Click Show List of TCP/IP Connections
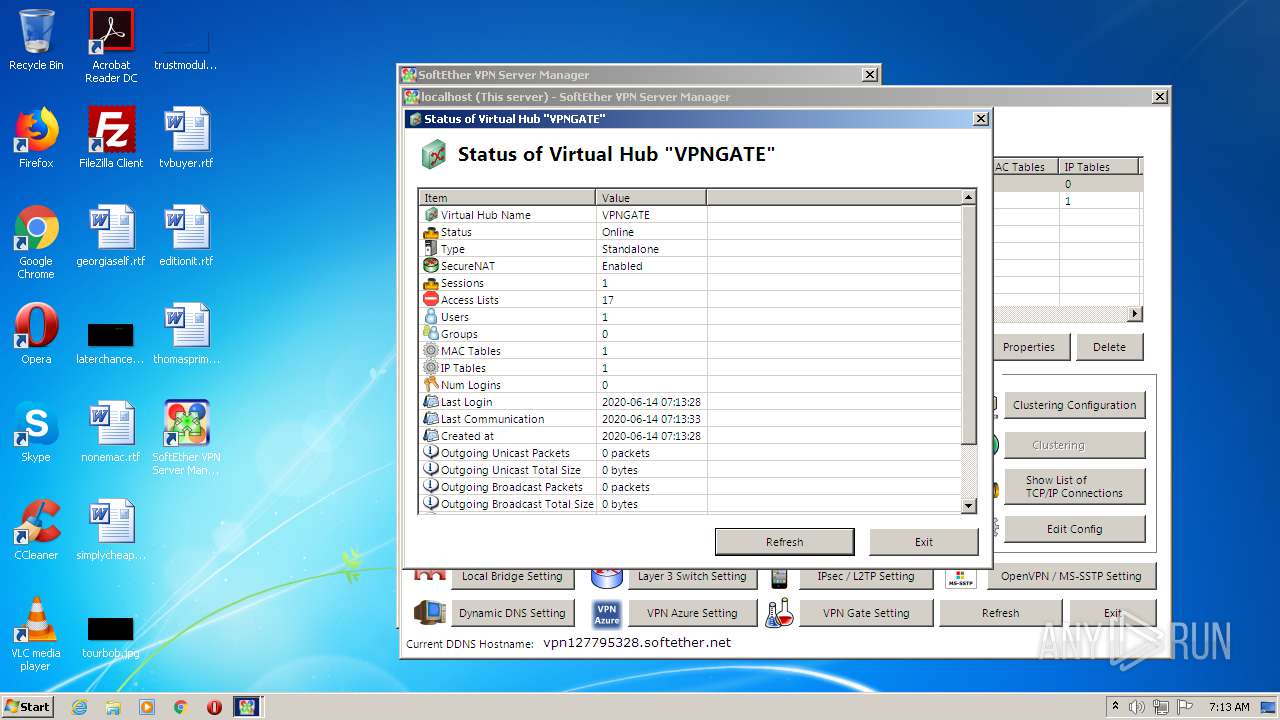Screen dimensions: 1280x720 pyautogui.click(x=1074, y=486)
